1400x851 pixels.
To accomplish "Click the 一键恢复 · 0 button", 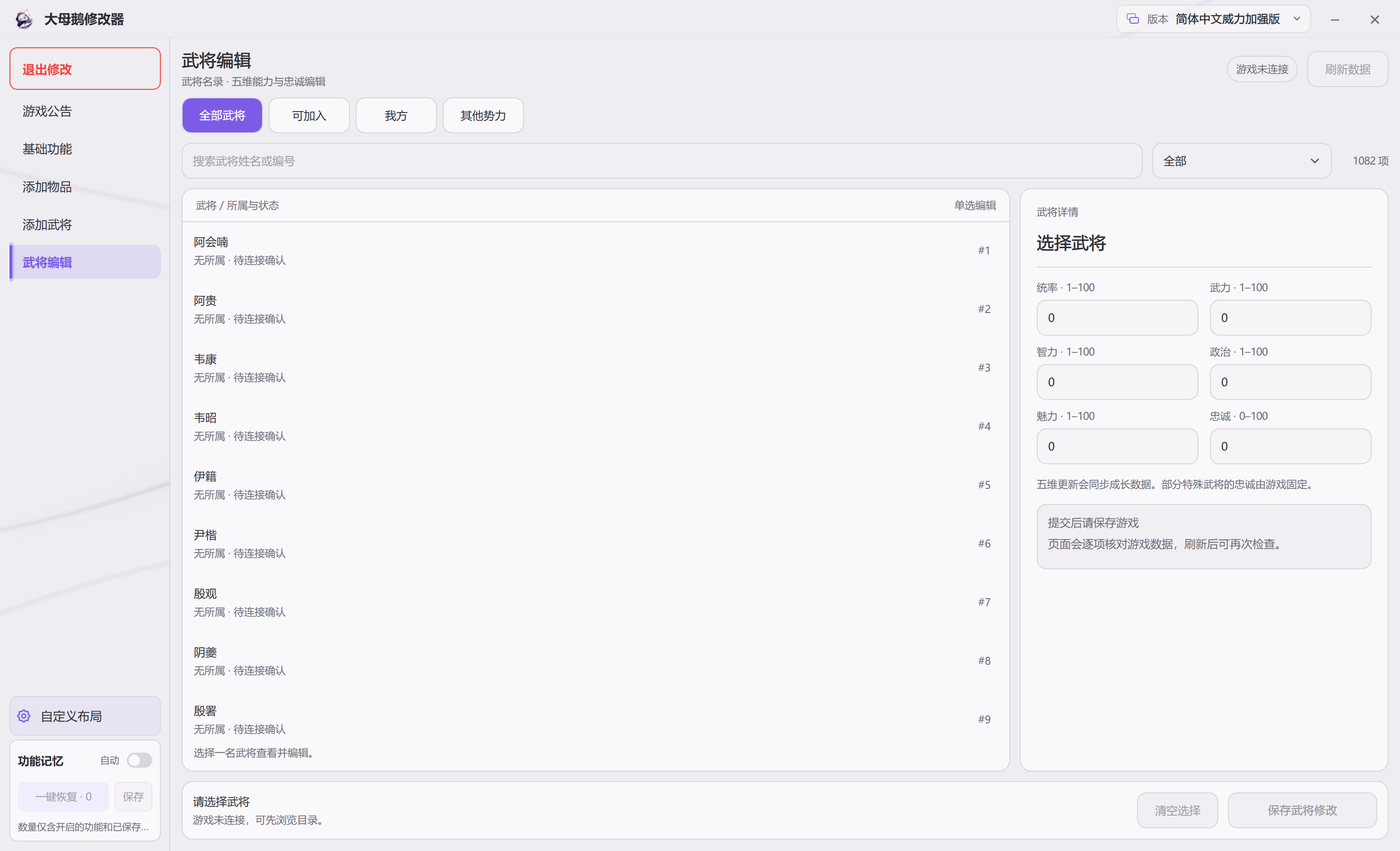I will pos(63,797).
